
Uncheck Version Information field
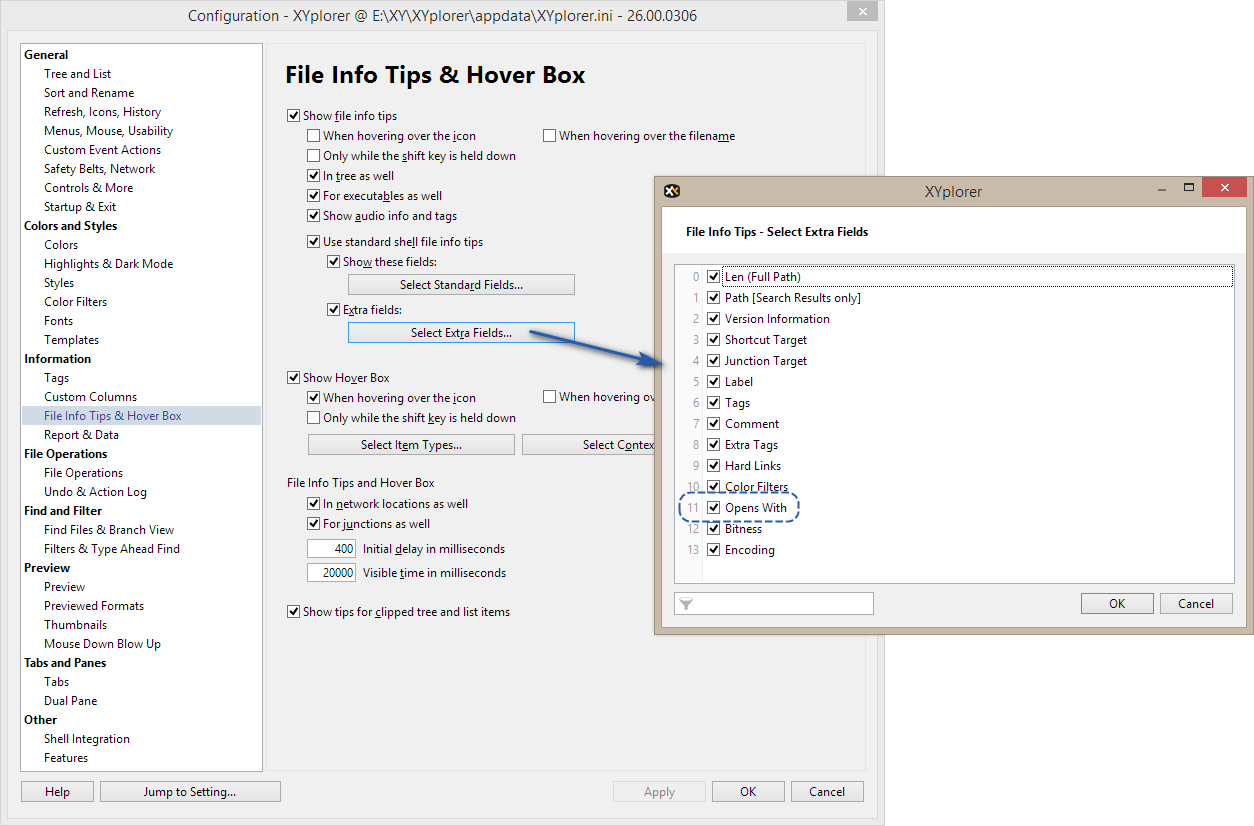713,319
